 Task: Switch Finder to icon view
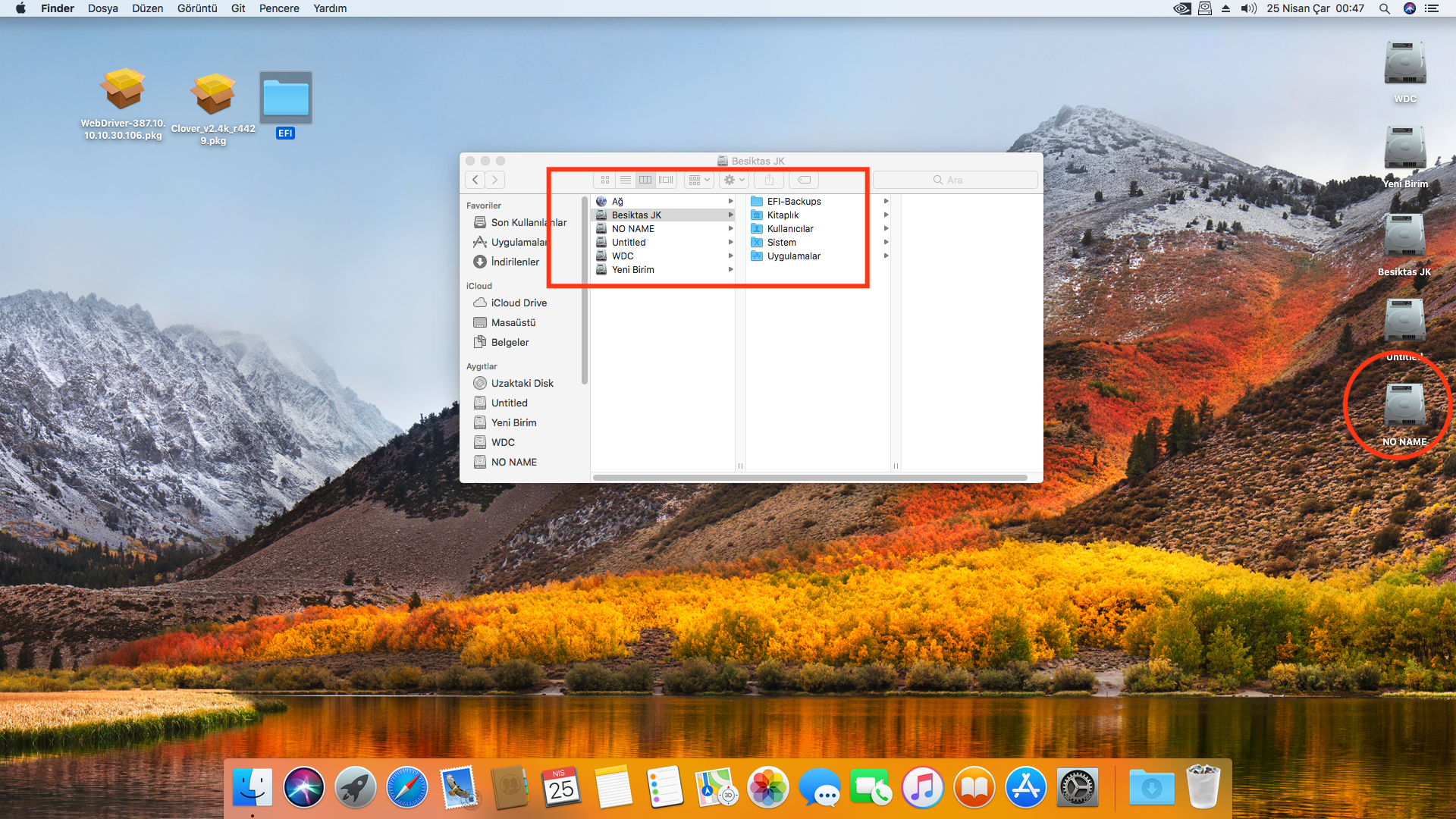(x=604, y=180)
